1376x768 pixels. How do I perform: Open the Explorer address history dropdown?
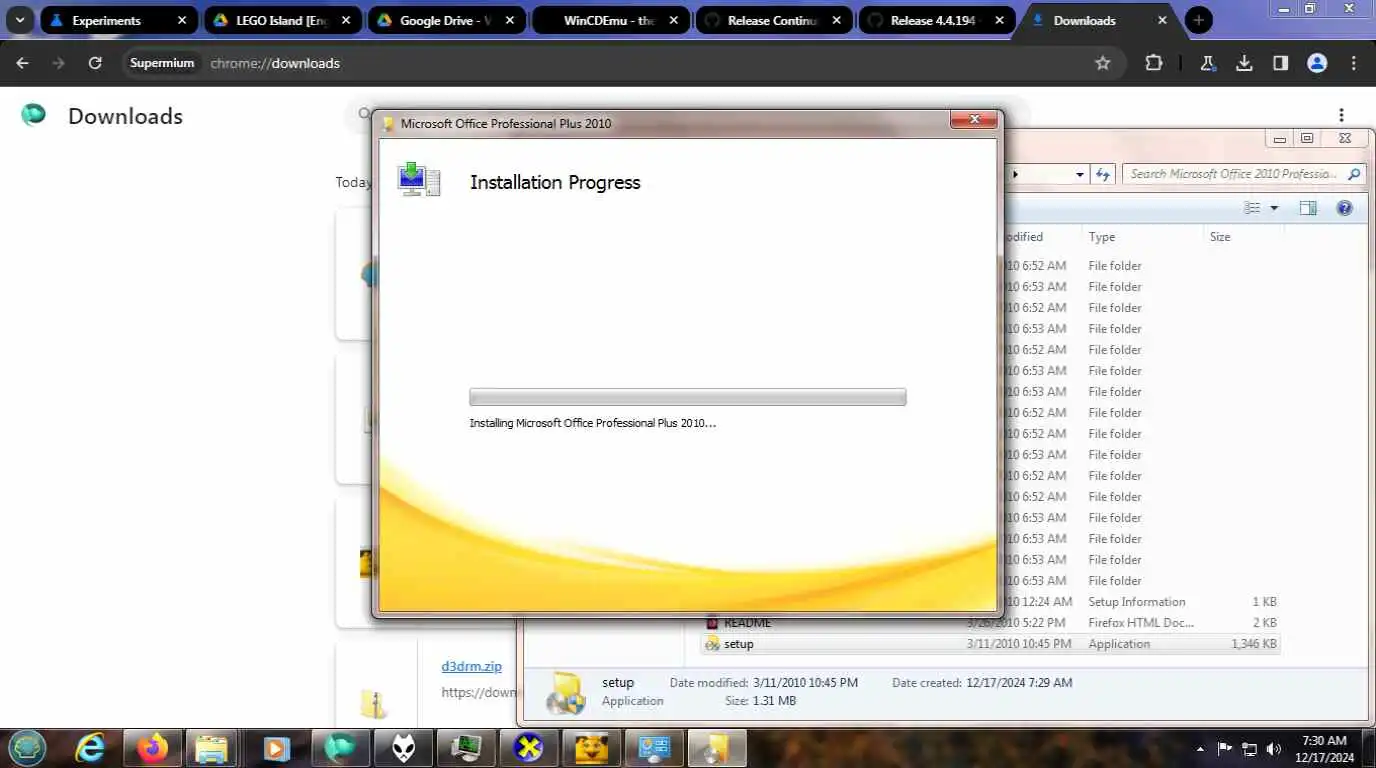pyautogui.click(x=1080, y=175)
